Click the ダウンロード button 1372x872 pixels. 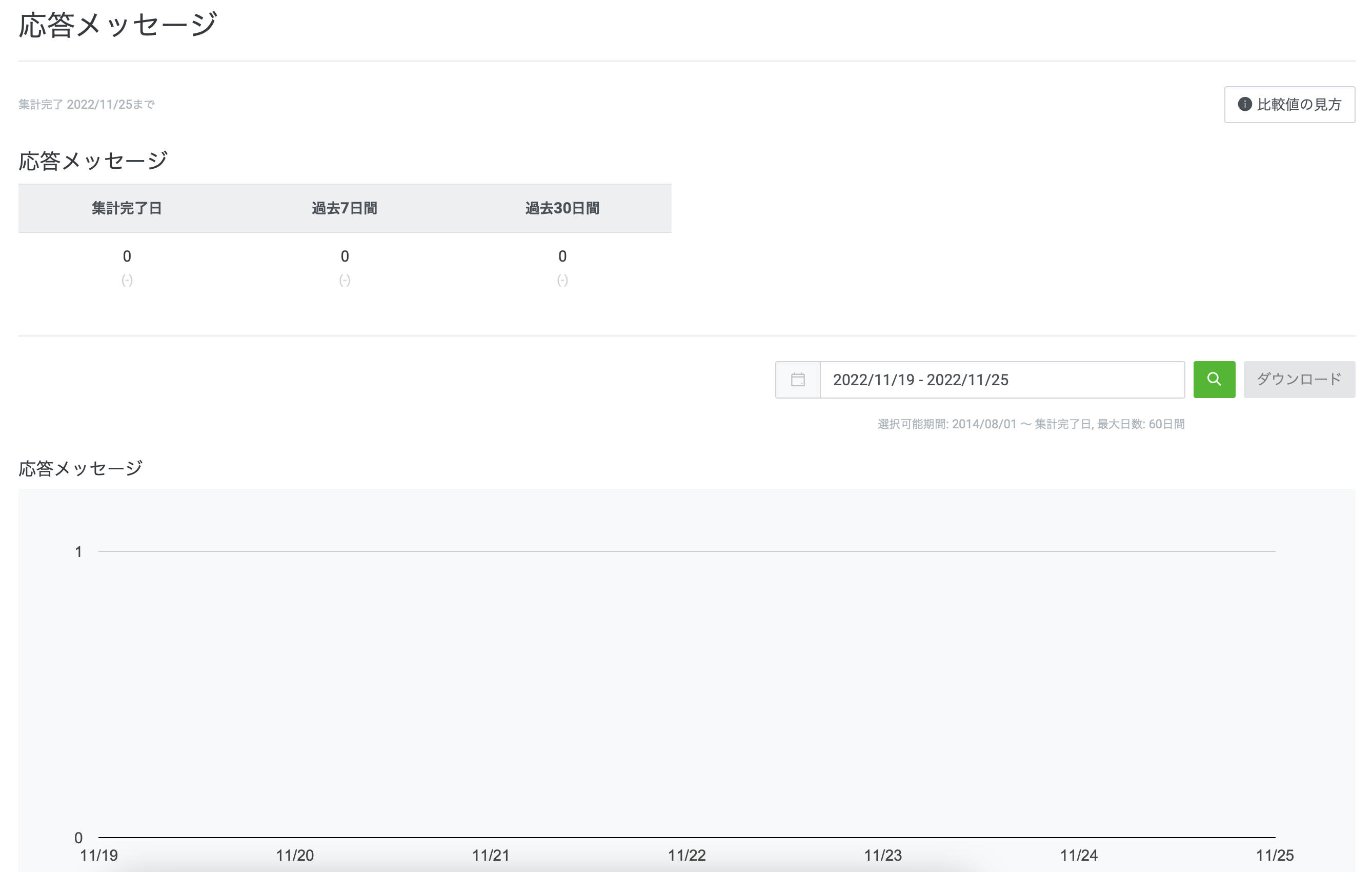click(1299, 379)
